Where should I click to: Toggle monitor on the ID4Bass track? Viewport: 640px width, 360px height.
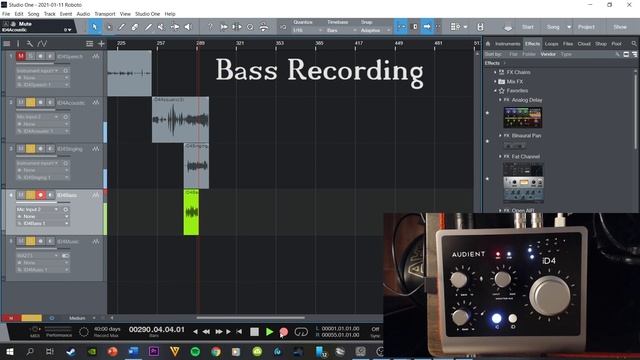tap(50, 195)
